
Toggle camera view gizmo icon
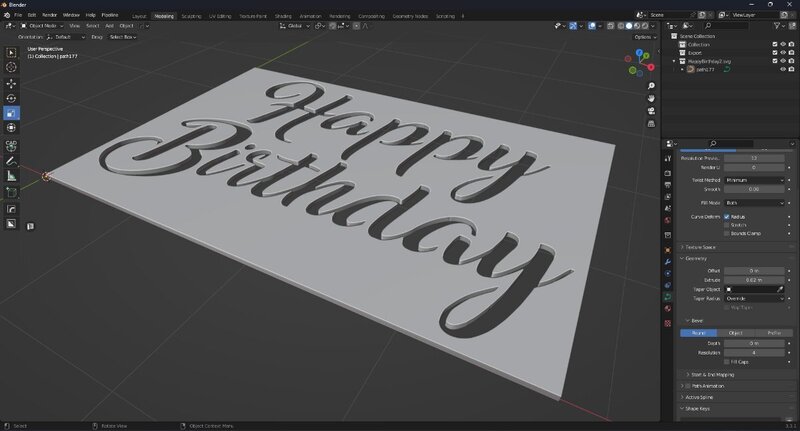click(x=651, y=111)
